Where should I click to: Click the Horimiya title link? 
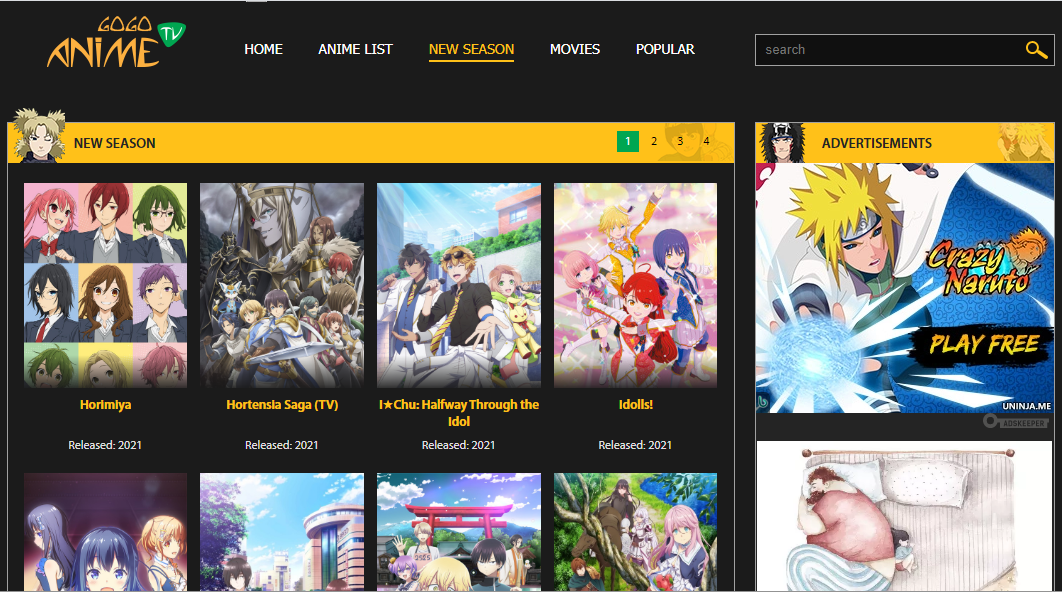pos(106,404)
